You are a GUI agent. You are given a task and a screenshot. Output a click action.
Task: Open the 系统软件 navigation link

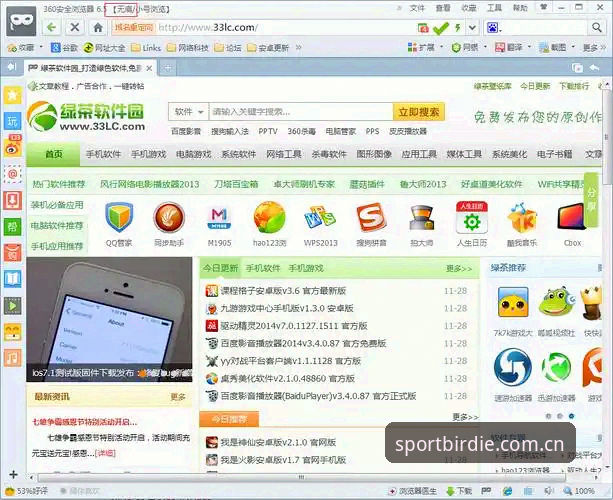coord(238,154)
